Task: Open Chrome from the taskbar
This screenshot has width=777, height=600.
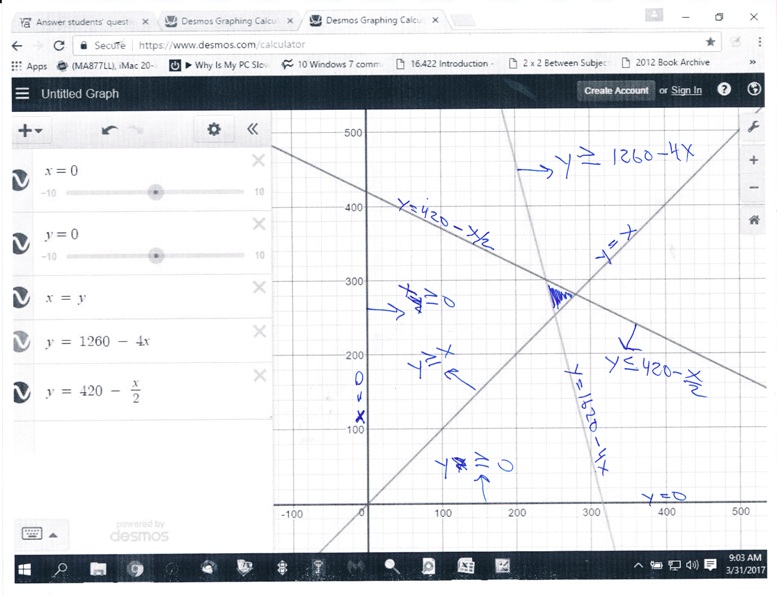Action: pos(135,568)
